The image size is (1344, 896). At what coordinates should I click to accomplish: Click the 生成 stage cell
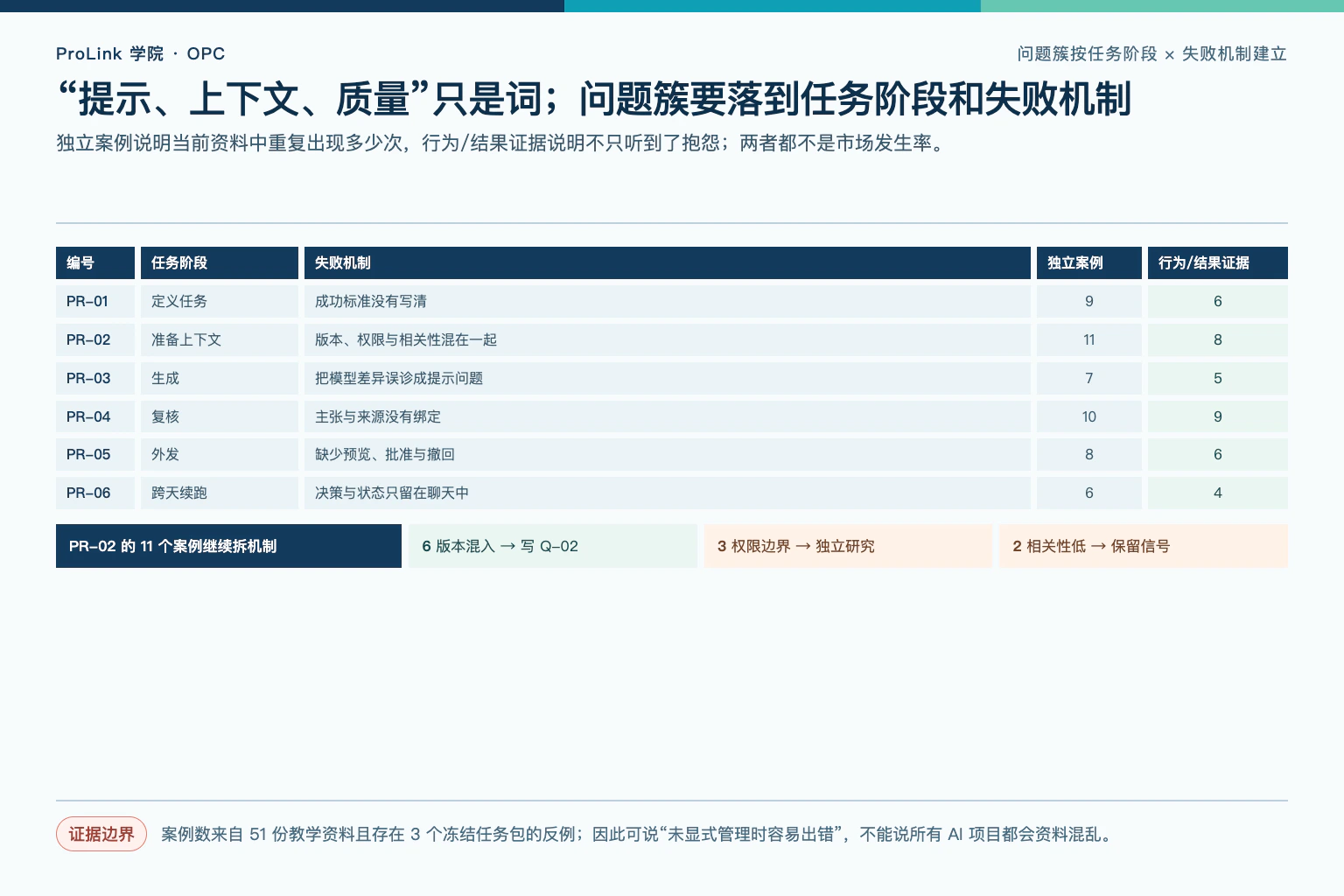(x=220, y=378)
